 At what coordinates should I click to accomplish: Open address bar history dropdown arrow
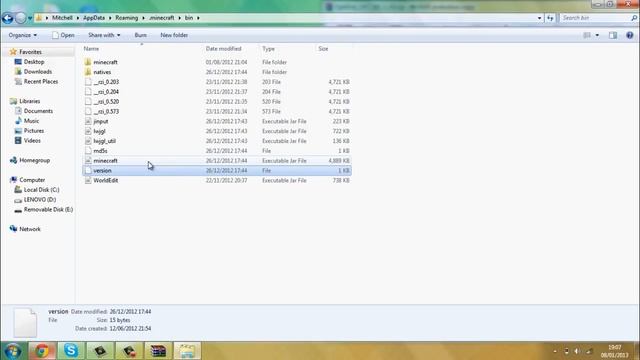pyautogui.click(x=539, y=18)
